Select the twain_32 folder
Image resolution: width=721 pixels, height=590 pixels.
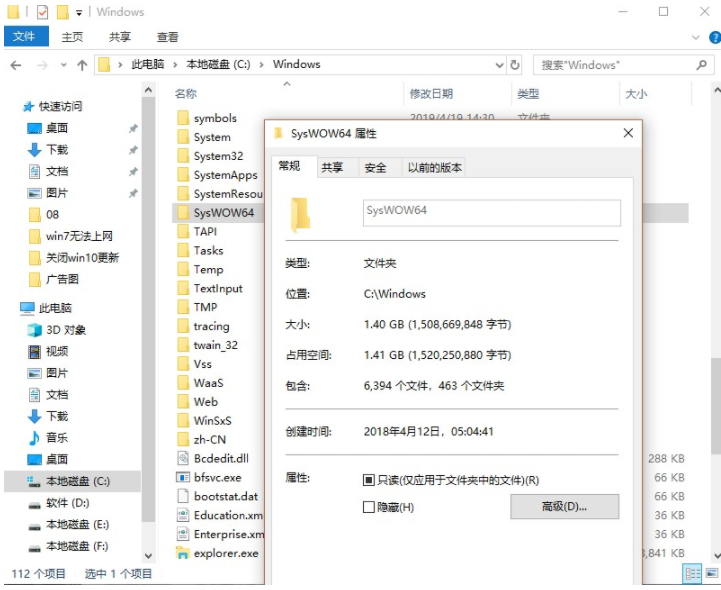click(x=216, y=345)
